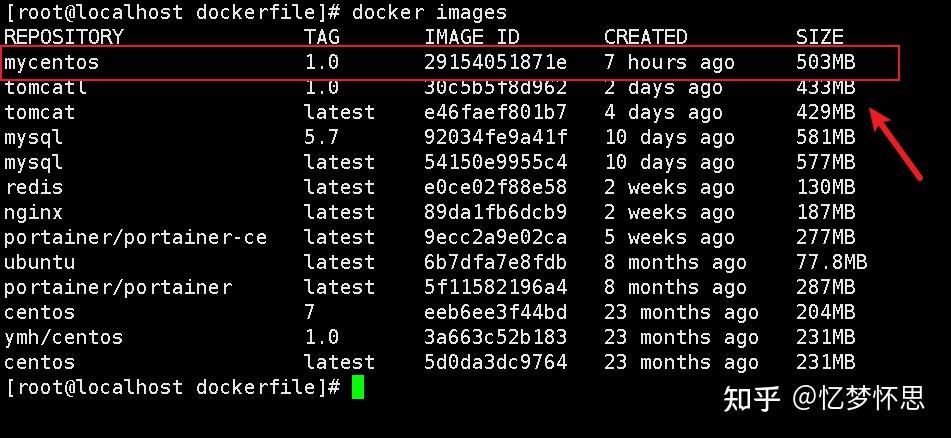951x438 pixels.
Task: Click the centos tag 7 entry
Action: point(310,312)
